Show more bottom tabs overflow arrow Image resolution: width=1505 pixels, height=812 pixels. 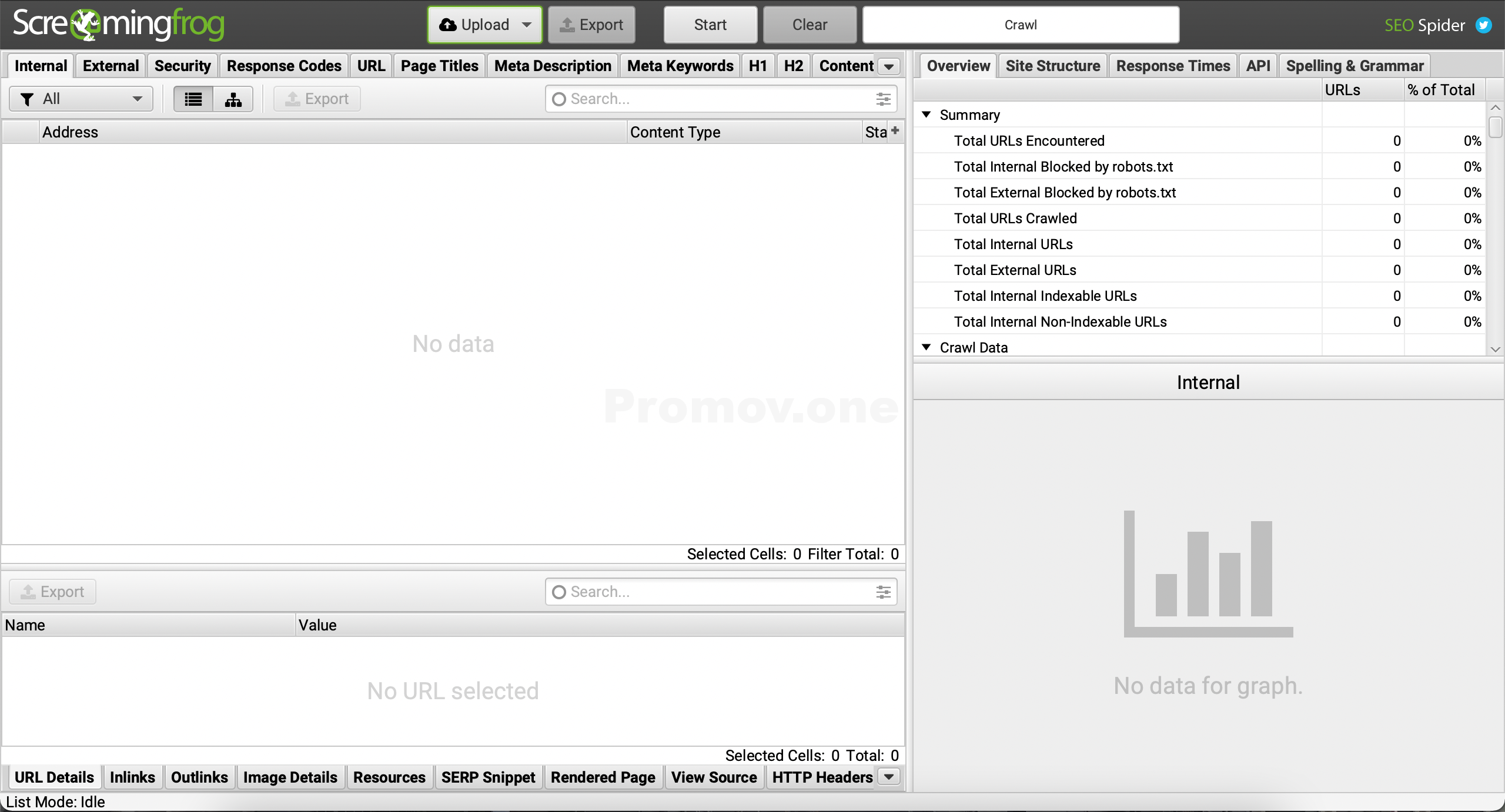click(889, 777)
